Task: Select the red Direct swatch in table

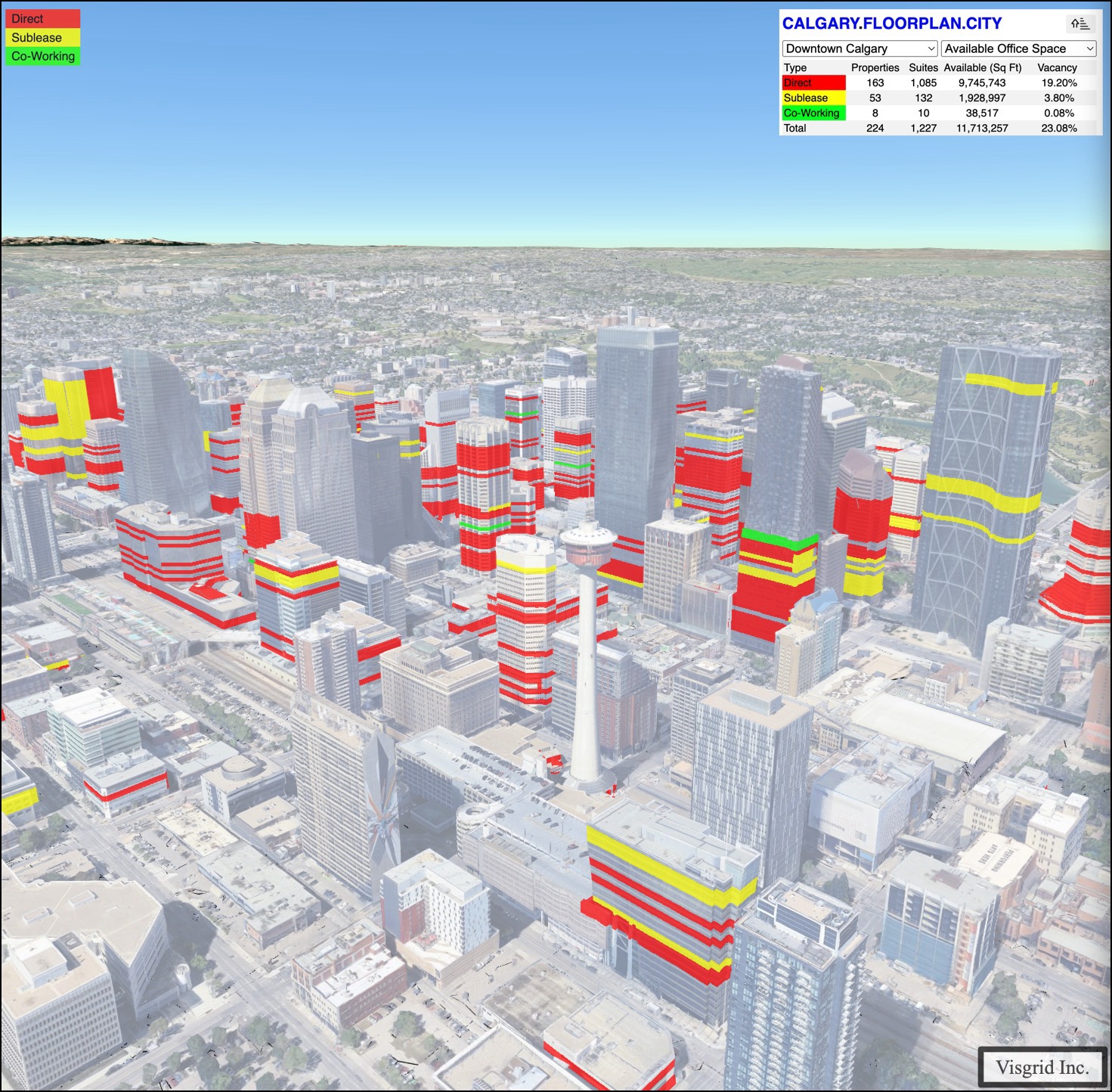Action: coord(813,83)
